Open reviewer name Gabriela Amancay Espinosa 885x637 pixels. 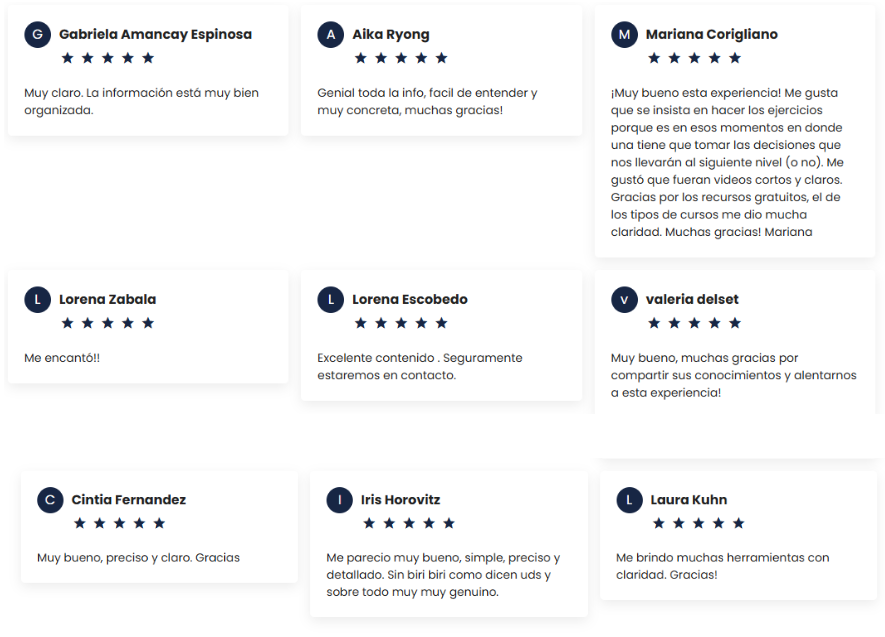[155, 34]
